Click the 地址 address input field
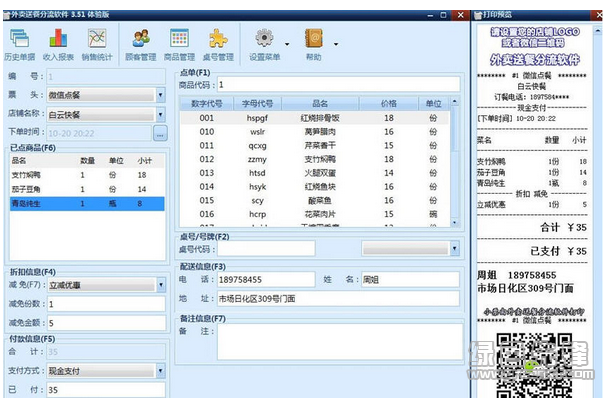This screenshot has width=616, height=399. point(338,299)
